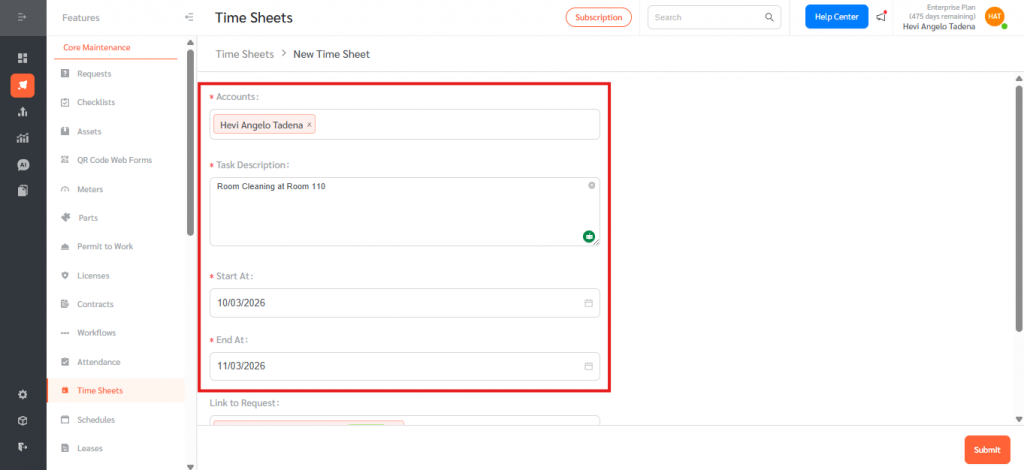Open Permit to Work from the sidebar

(104, 246)
